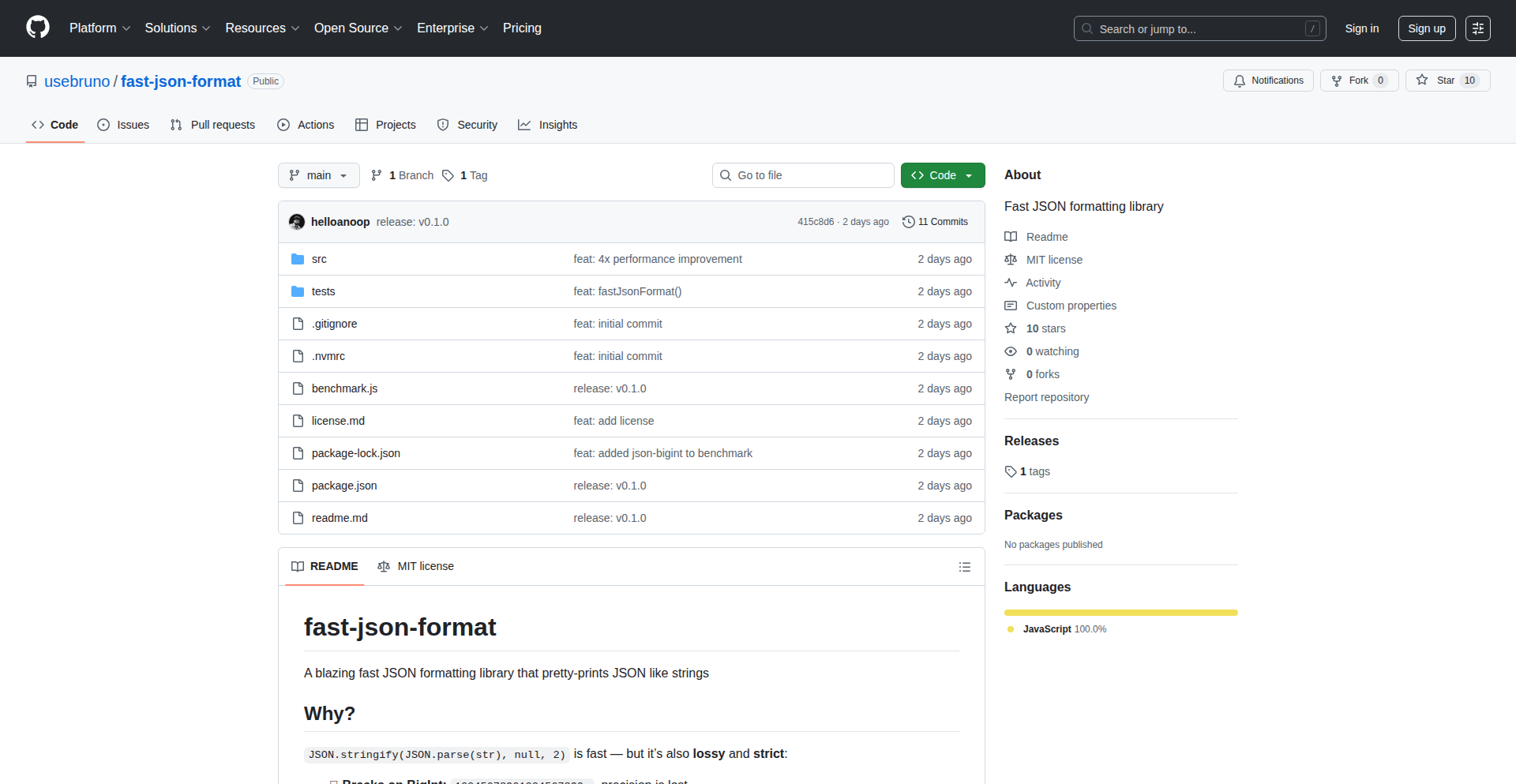Click the commit history clock icon

tap(909, 222)
